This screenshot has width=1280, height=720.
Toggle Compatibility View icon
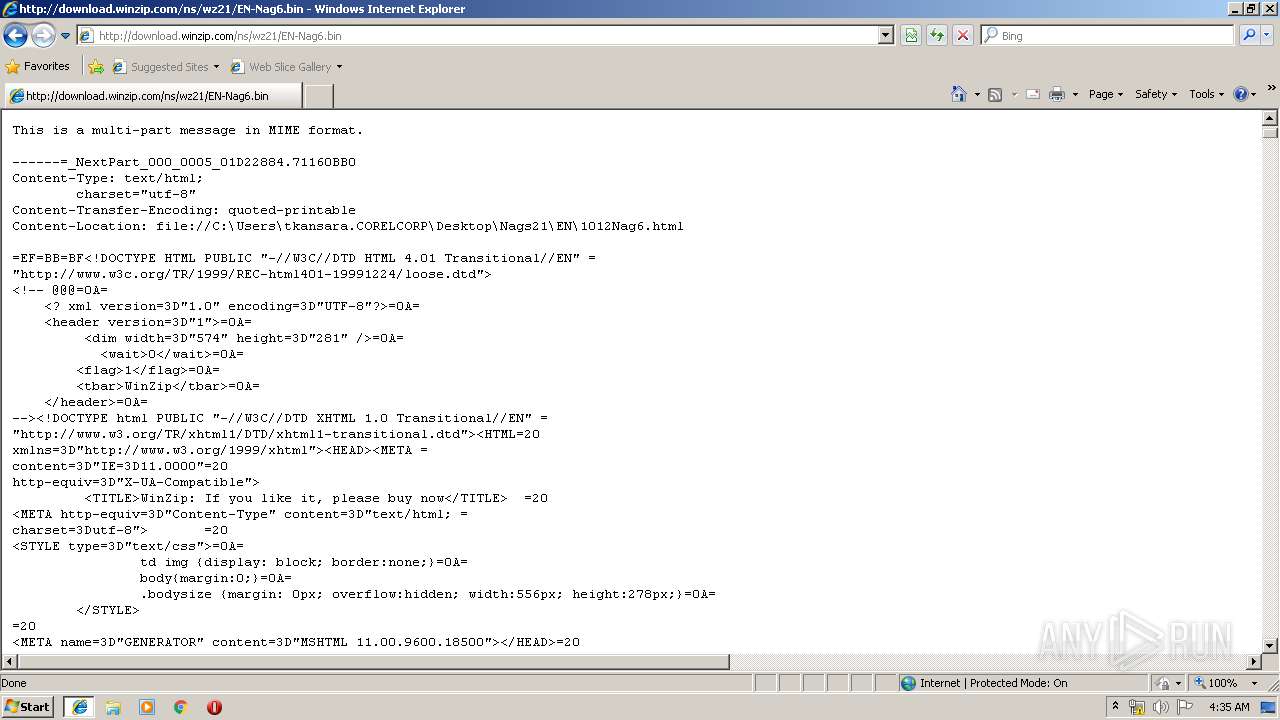tap(911, 35)
